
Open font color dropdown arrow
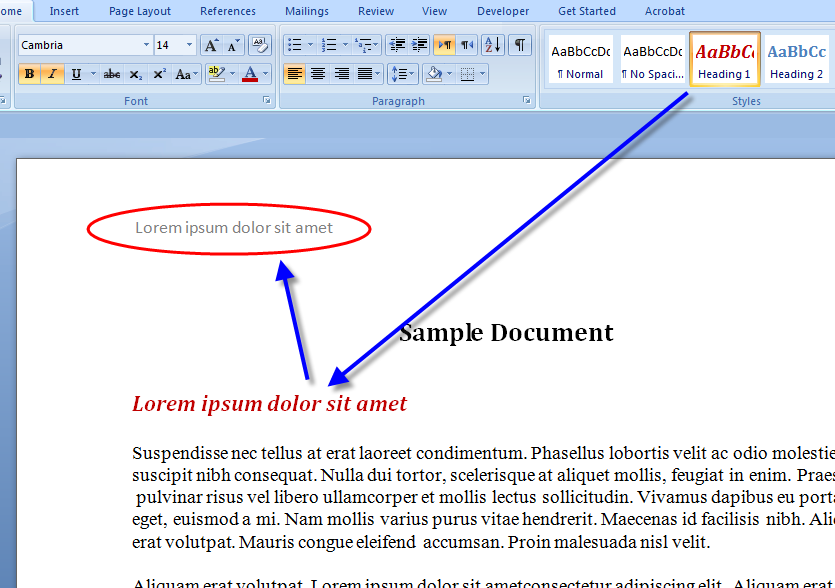tap(265, 74)
